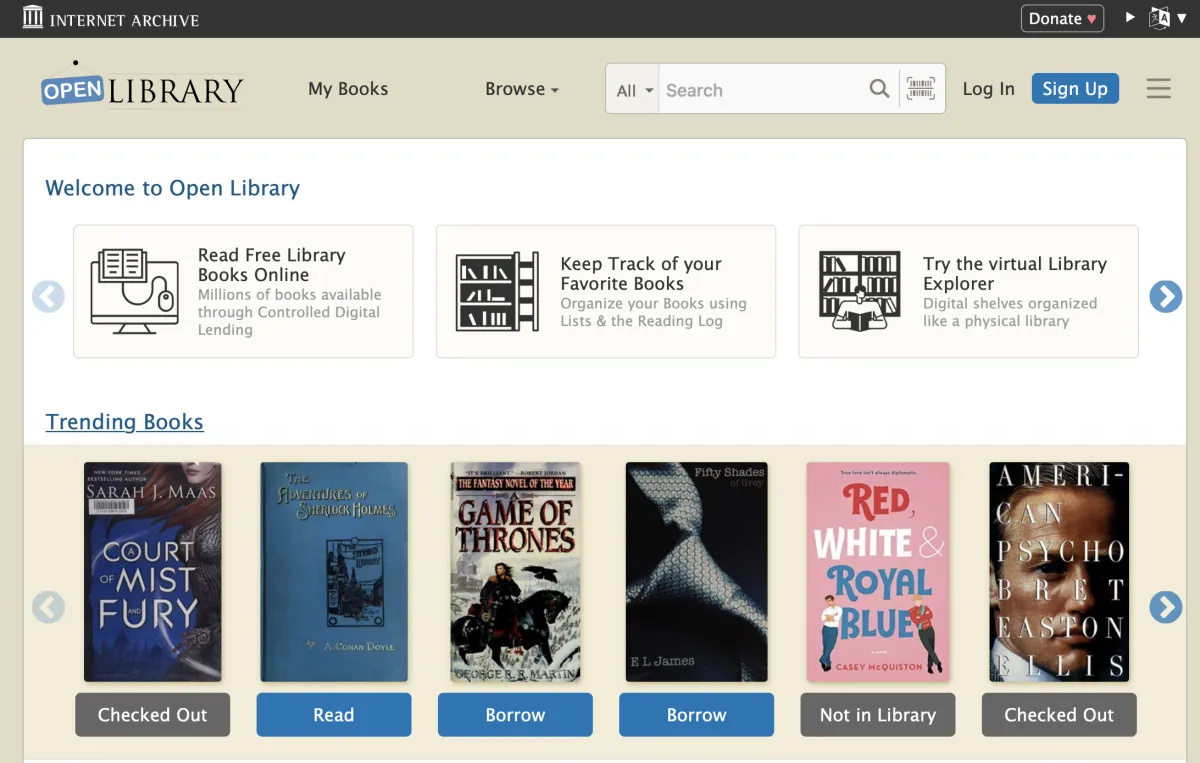
Task: Click Not in Library button
Action: tap(878, 715)
